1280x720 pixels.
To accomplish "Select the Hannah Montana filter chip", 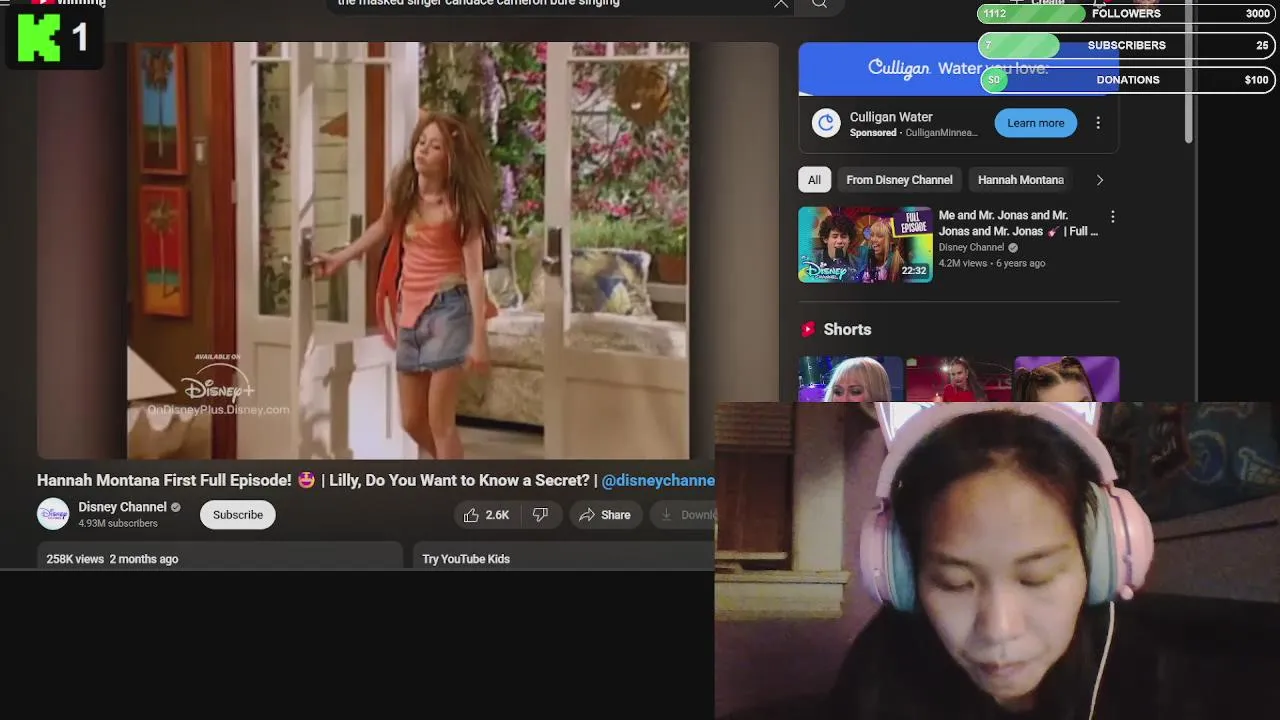I will pos(1020,180).
